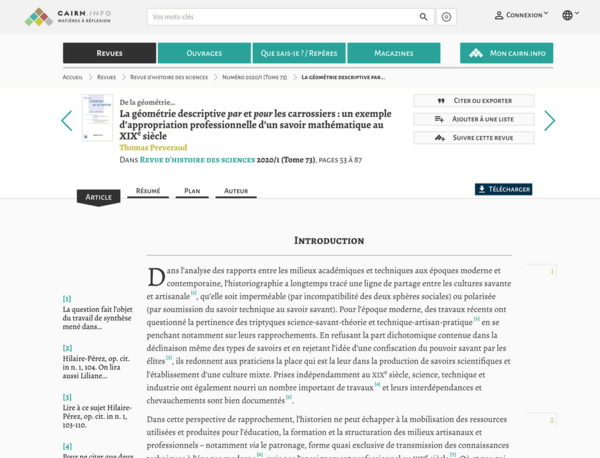The width and height of the screenshot is (600, 458).
Task: Switch to the Plan tab
Action: [x=192, y=191]
